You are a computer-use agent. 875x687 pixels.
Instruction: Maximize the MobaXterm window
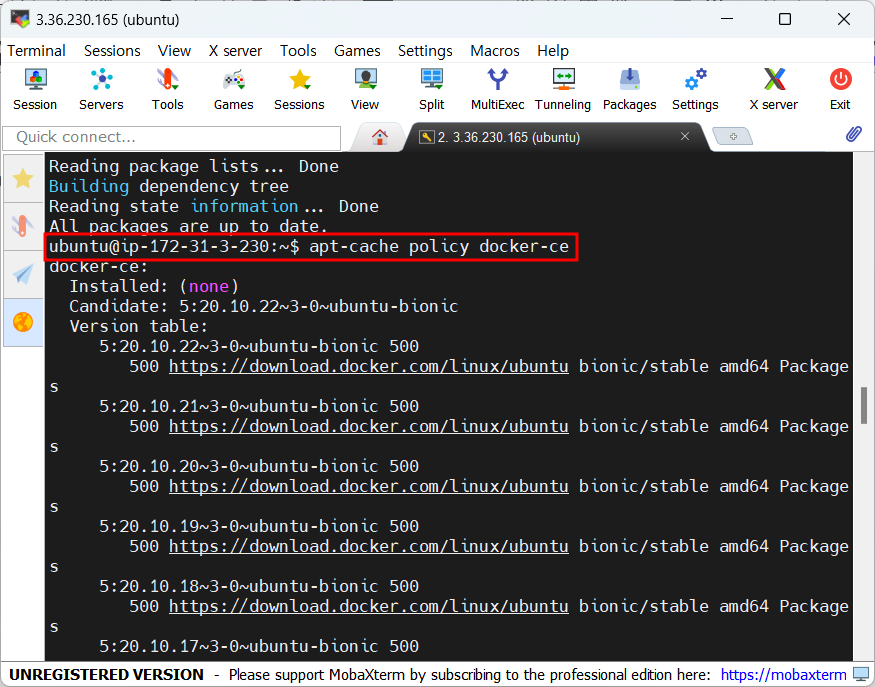(785, 20)
